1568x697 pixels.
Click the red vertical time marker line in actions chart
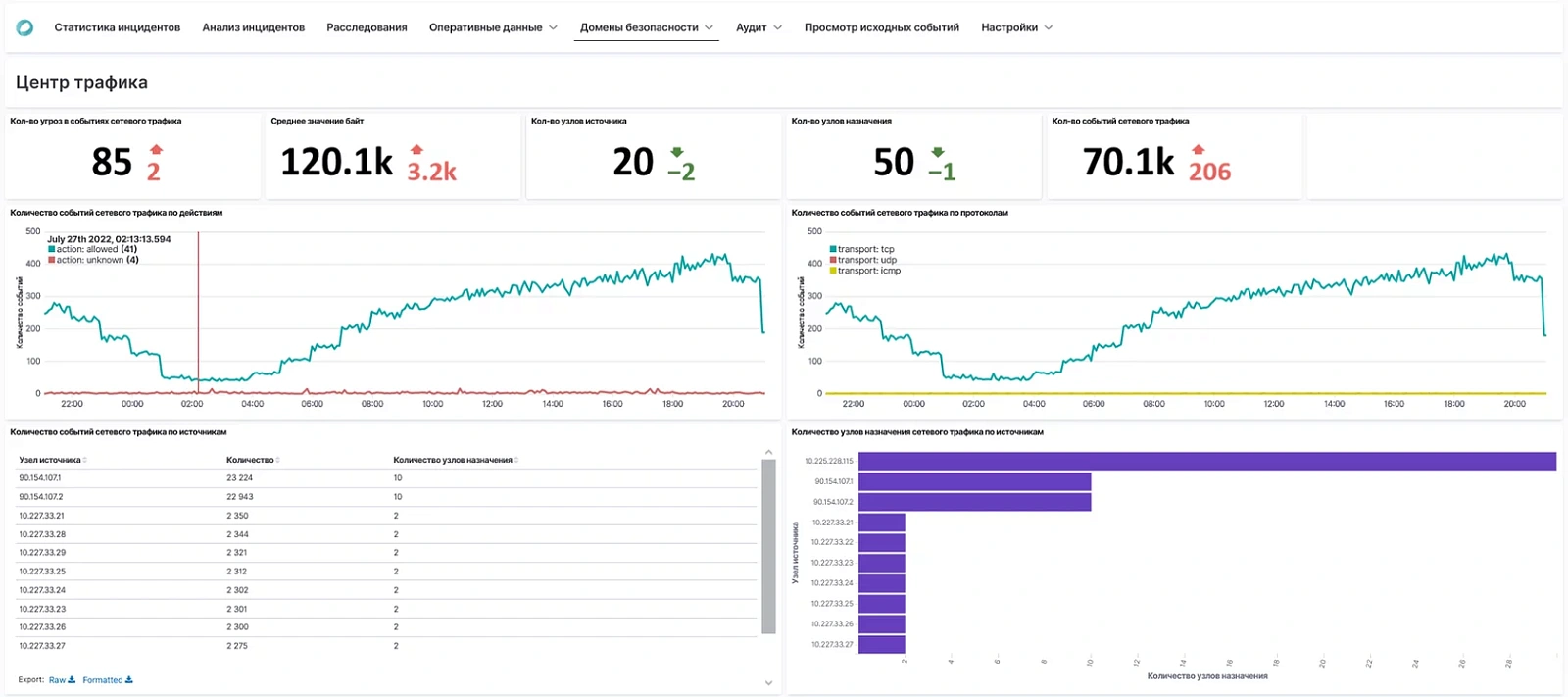click(x=198, y=312)
